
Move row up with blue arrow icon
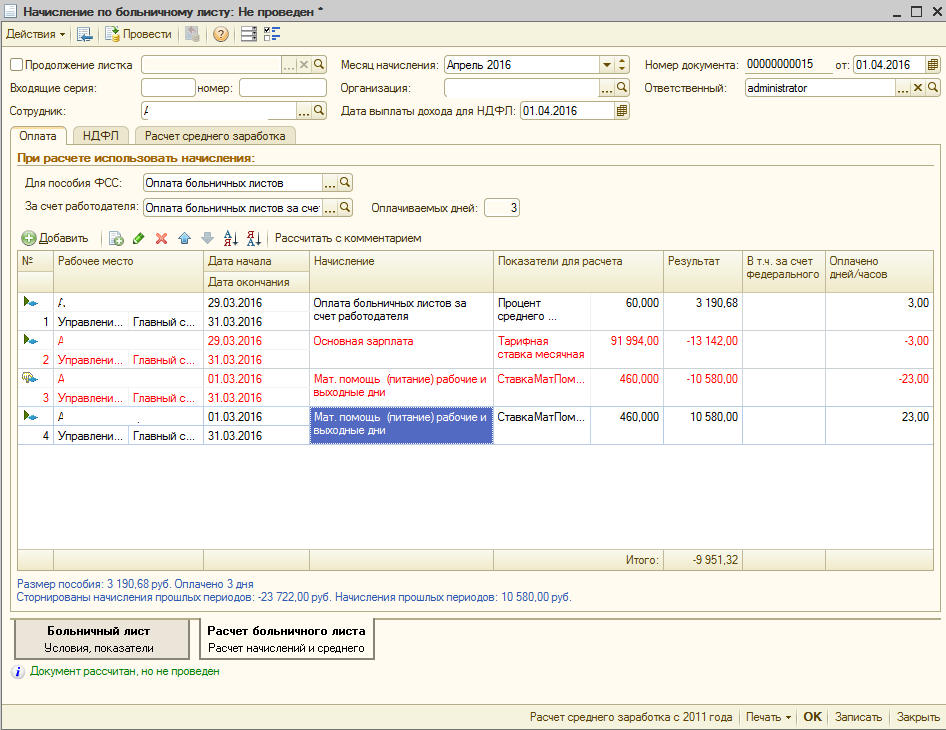pyautogui.click(x=184, y=239)
